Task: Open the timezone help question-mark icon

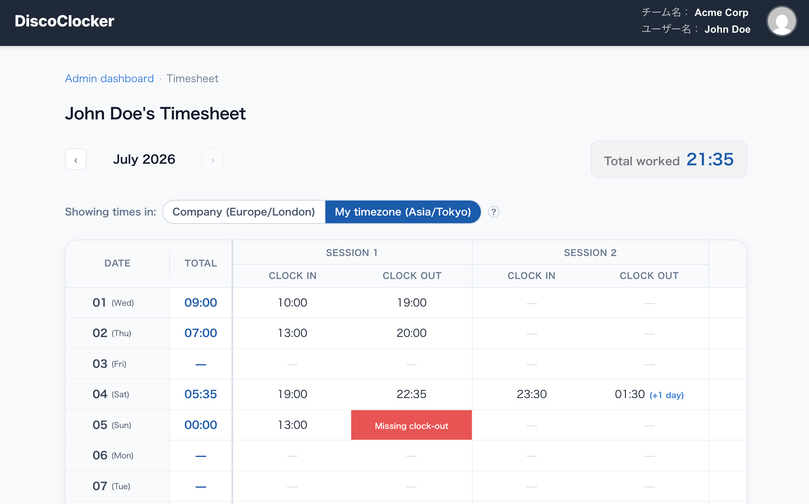Action: [493, 212]
